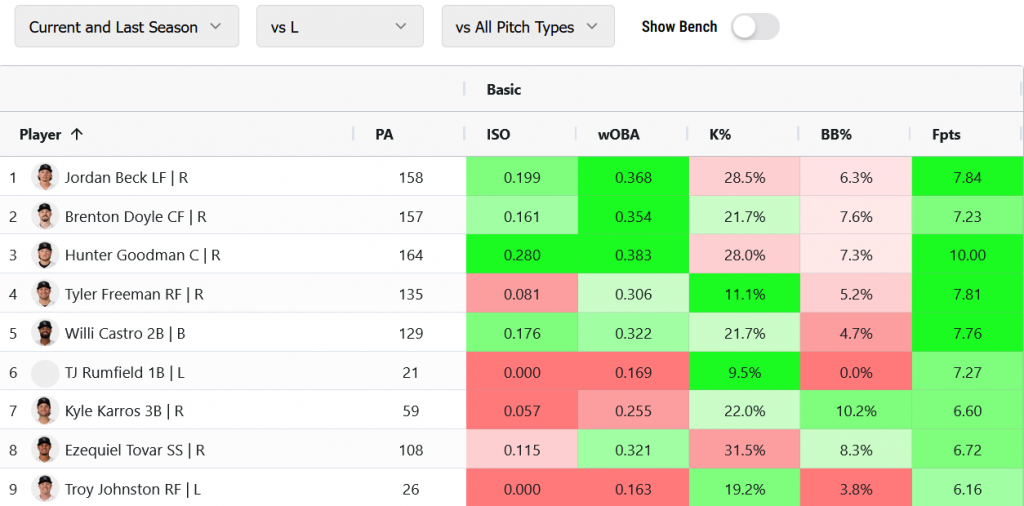Open the Current and Last Season dropdown
The width and height of the screenshot is (1024, 506).
click(x=126, y=27)
